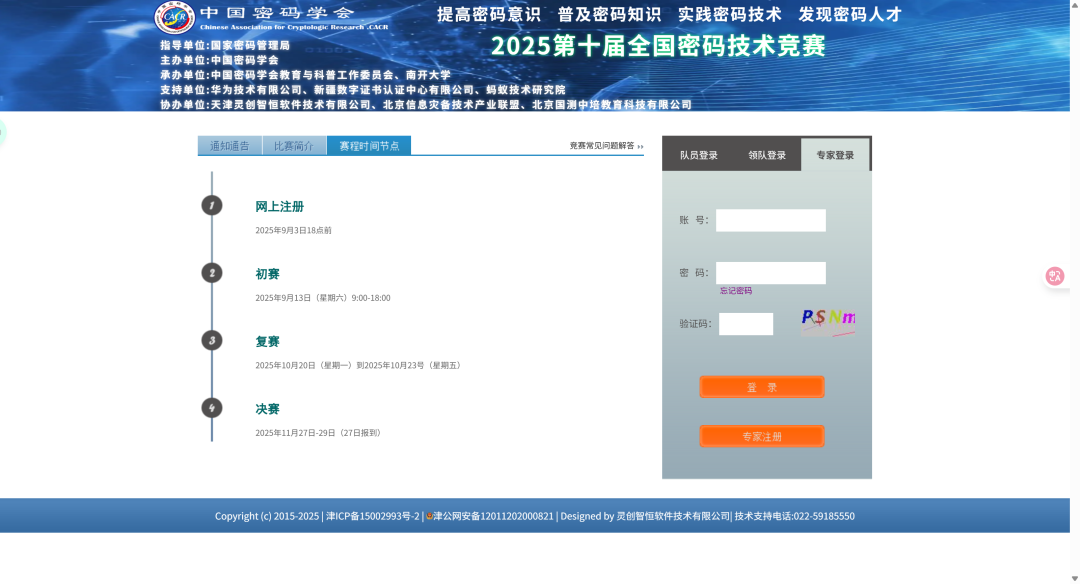Open the pink translation floating icon
The width and height of the screenshot is (1080, 584).
click(1055, 276)
